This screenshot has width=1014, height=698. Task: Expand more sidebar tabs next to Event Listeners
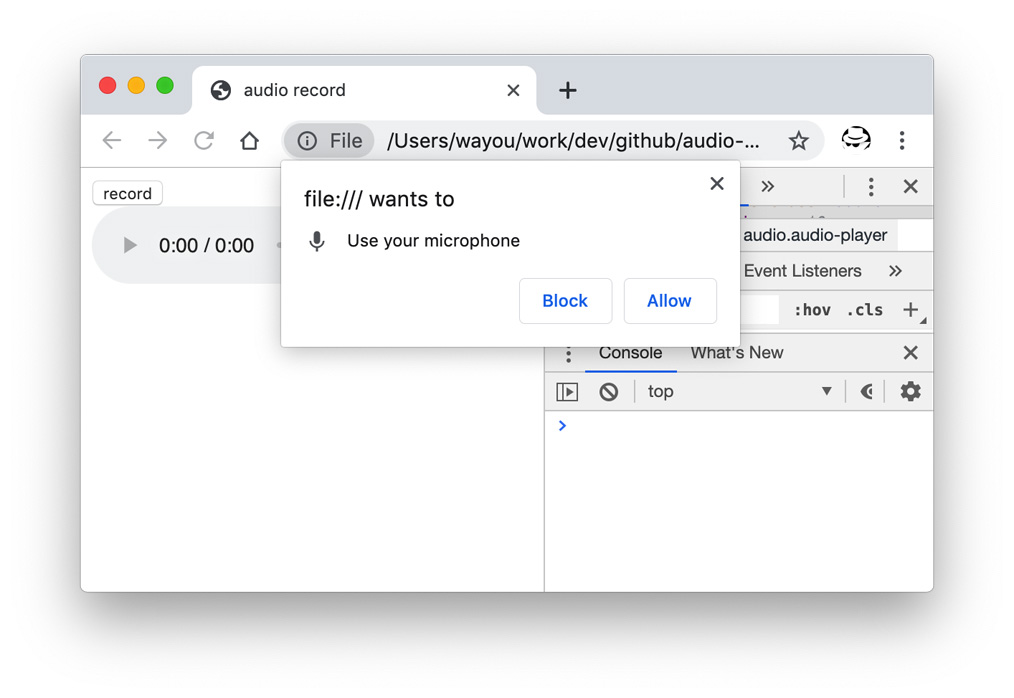[896, 271]
